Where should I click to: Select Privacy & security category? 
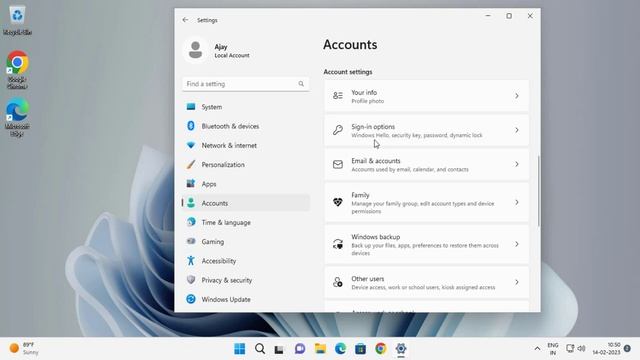tap(246, 280)
